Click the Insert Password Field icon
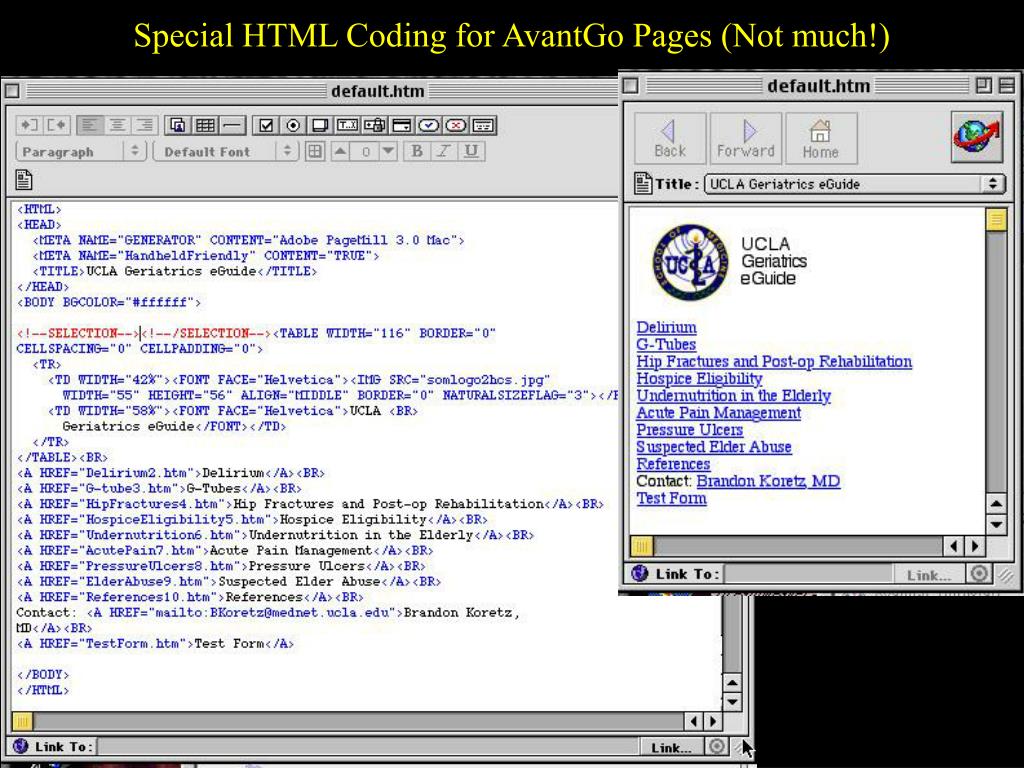Image resolution: width=1024 pixels, height=768 pixels. pos(375,125)
